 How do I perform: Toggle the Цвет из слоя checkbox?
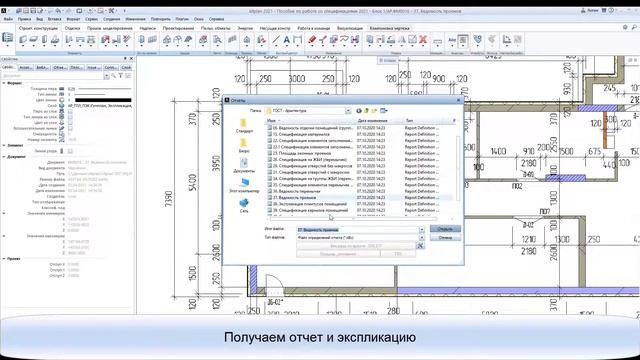click(x=70, y=123)
